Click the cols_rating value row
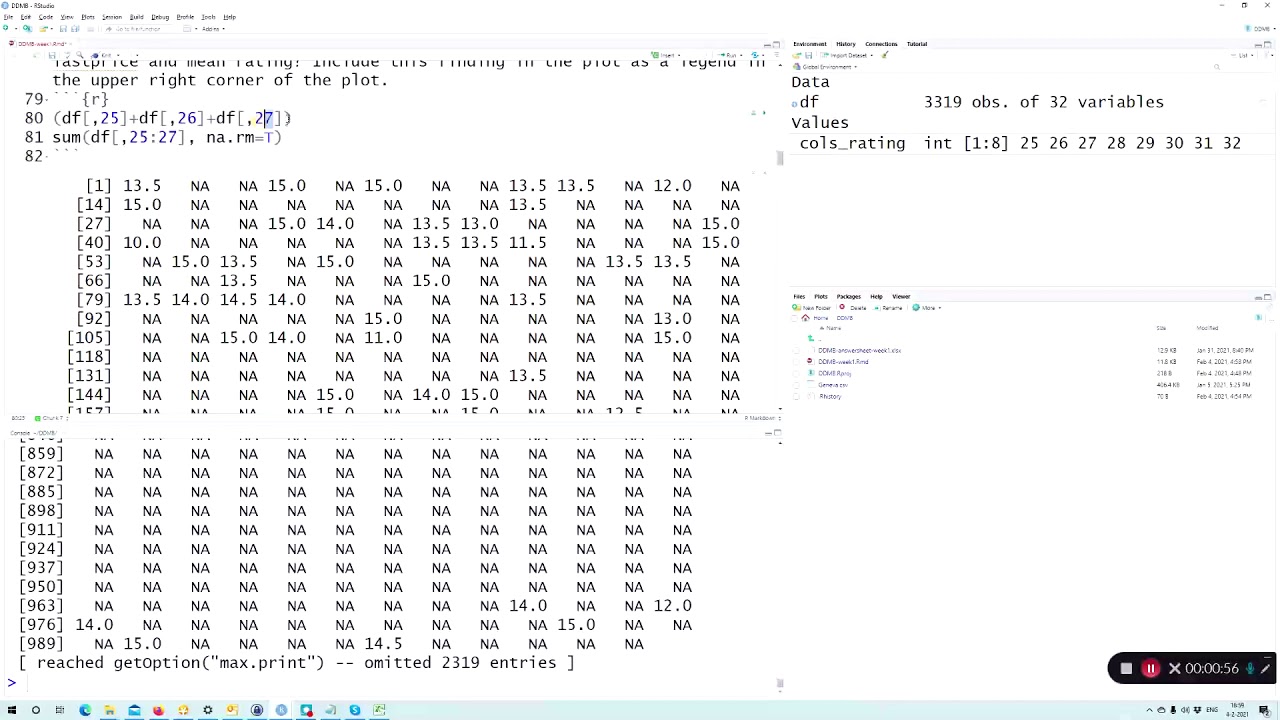Viewport: 1280px width, 720px height. 1020,143
